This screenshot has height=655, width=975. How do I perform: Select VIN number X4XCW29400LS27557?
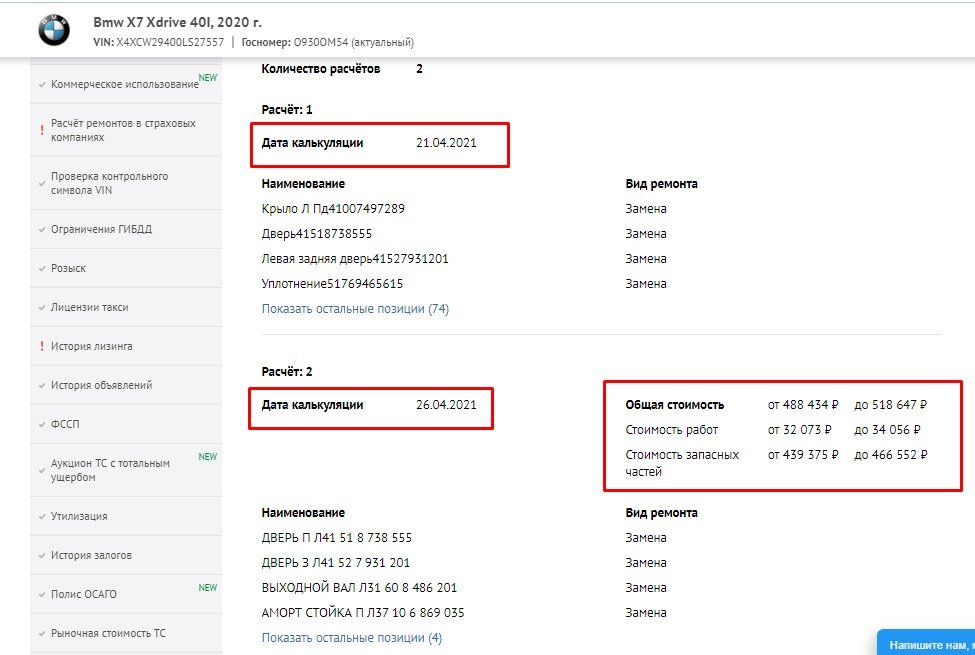click(x=170, y=42)
